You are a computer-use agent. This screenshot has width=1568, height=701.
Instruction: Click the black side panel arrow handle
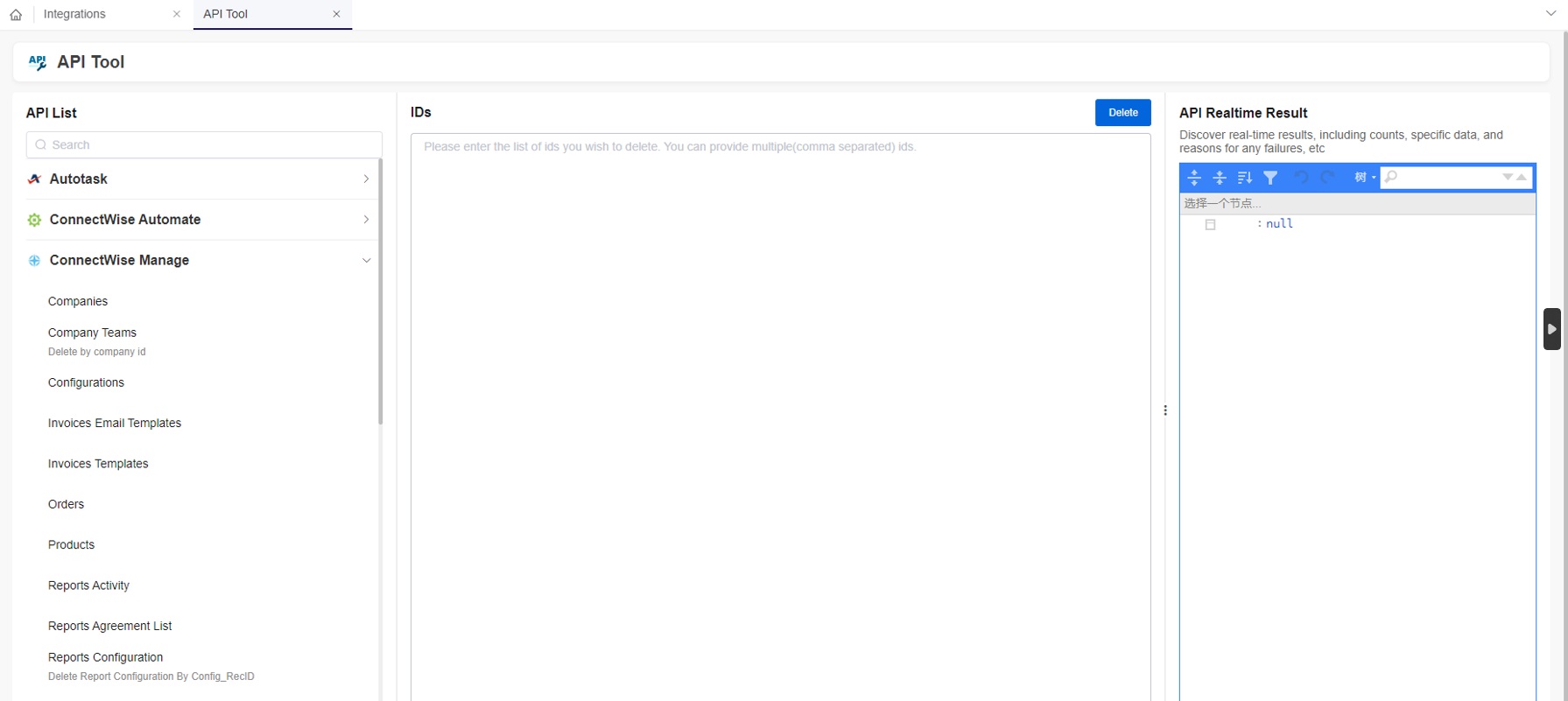pos(1551,329)
